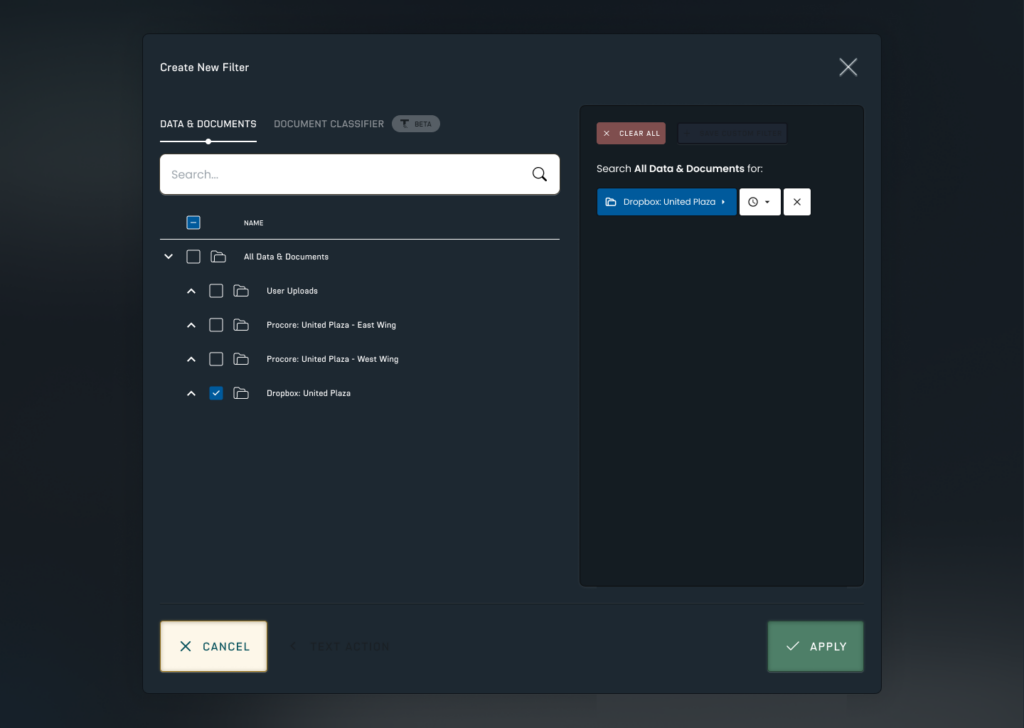The image size is (1024, 728).
Task: Click the Procore West Wing folder icon
Action: [x=241, y=359]
